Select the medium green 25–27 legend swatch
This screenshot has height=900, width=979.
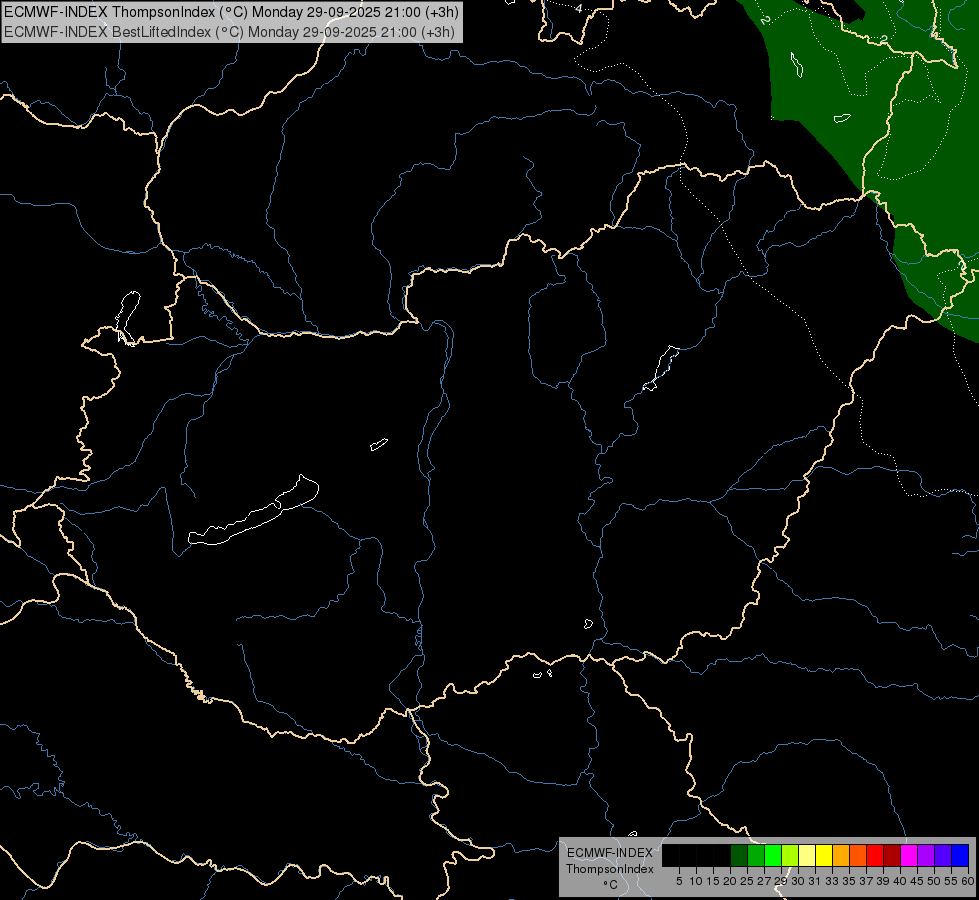point(756,855)
